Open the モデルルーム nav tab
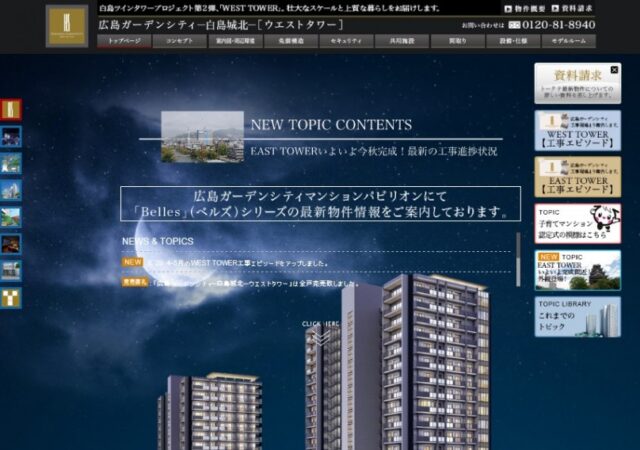 tap(569, 41)
